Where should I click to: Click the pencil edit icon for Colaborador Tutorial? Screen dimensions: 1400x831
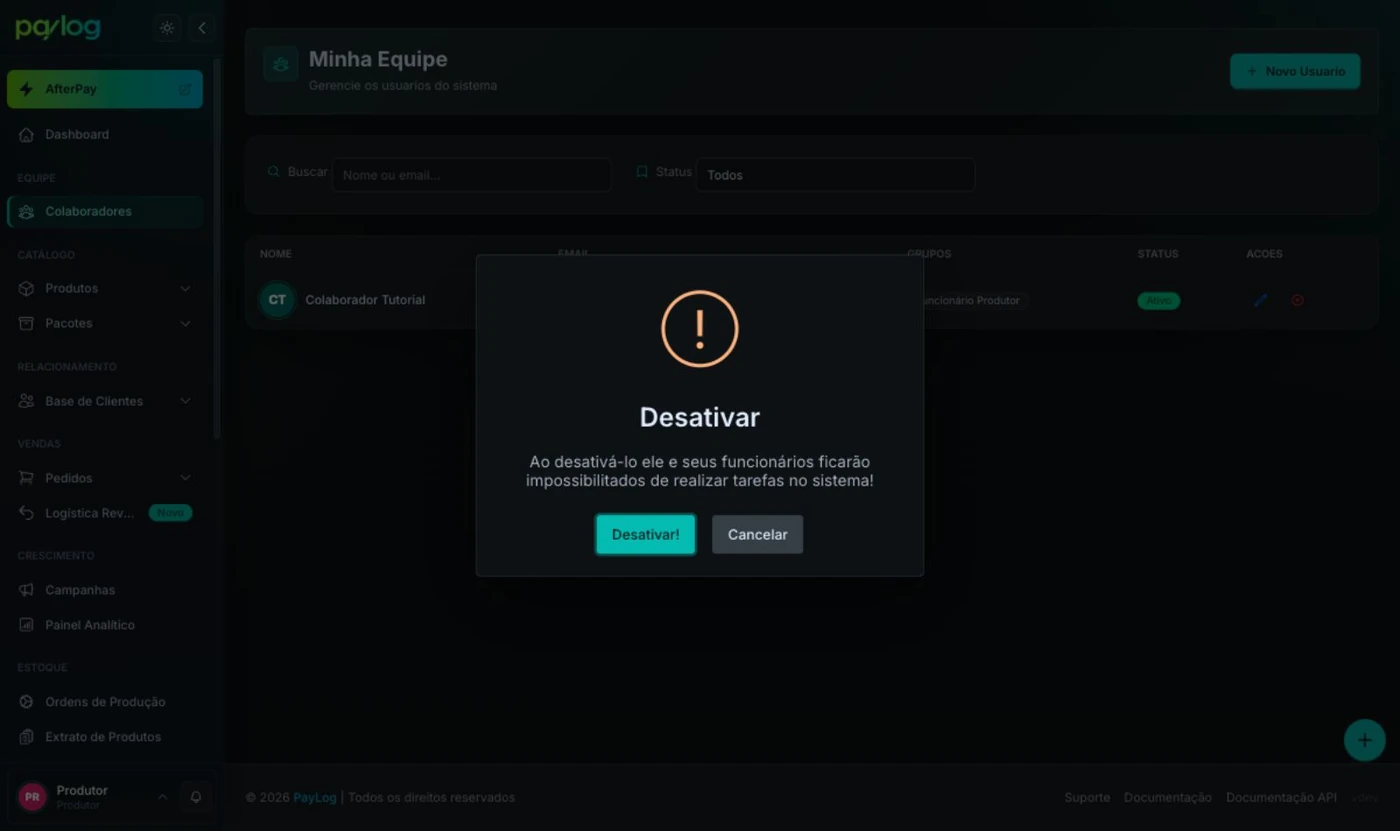coord(1261,300)
